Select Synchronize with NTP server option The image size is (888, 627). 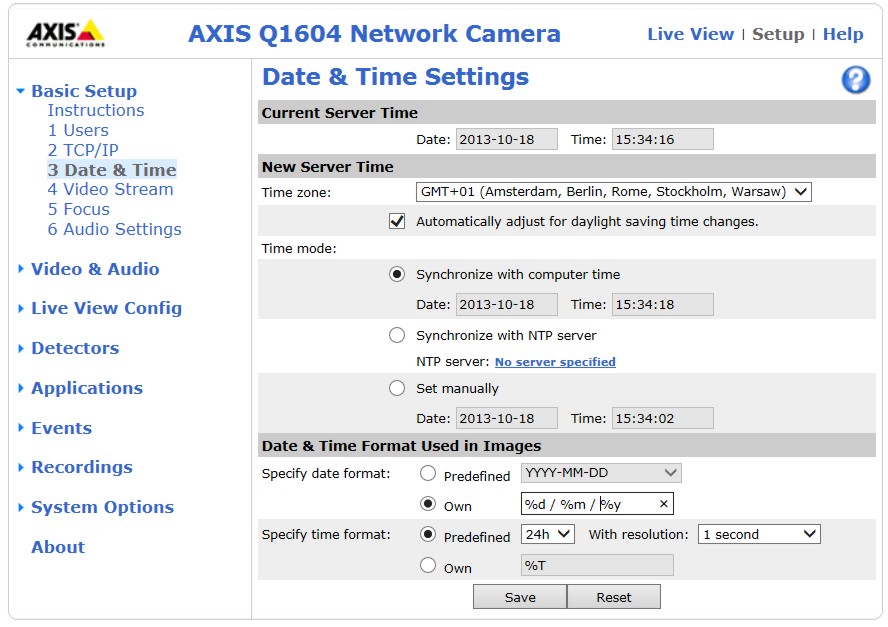397,335
